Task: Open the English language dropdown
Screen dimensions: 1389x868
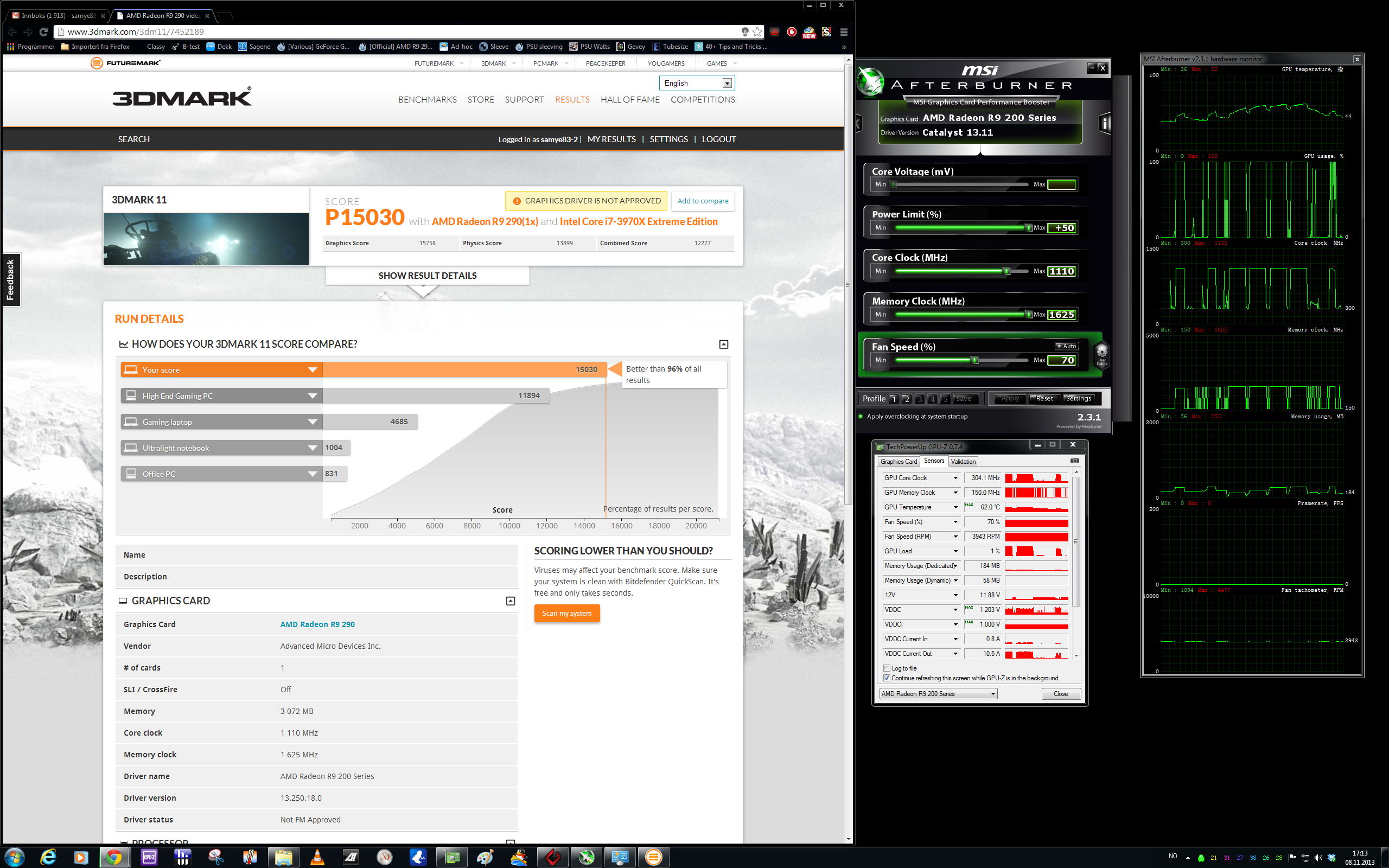Action: pyautogui.click(x=696, y=83)
